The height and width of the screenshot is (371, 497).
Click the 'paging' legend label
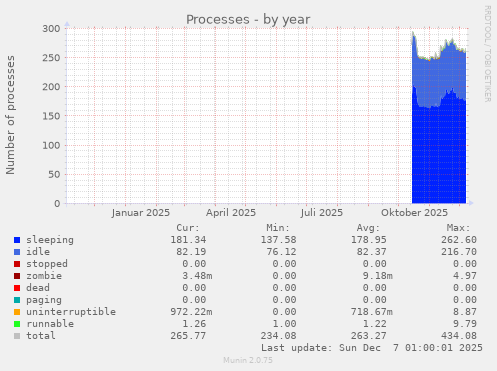[x=44, y=300]
